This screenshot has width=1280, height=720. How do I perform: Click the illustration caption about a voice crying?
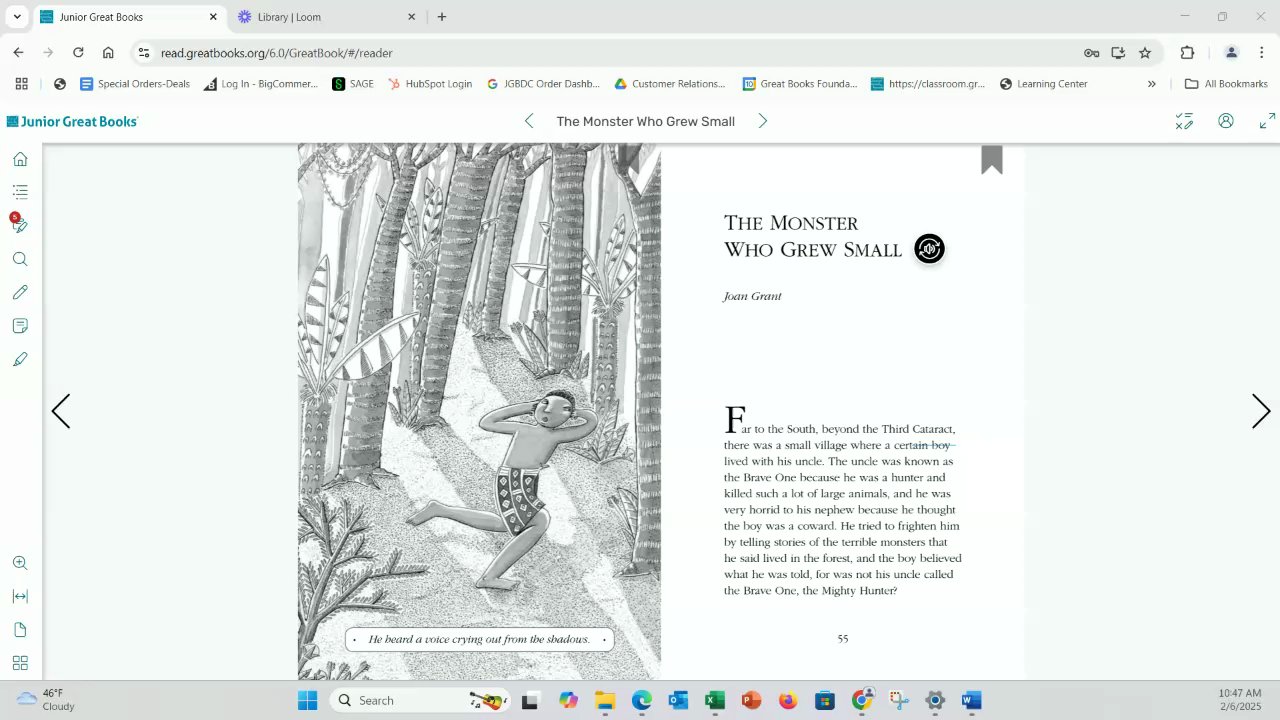[x=479, y=639]
